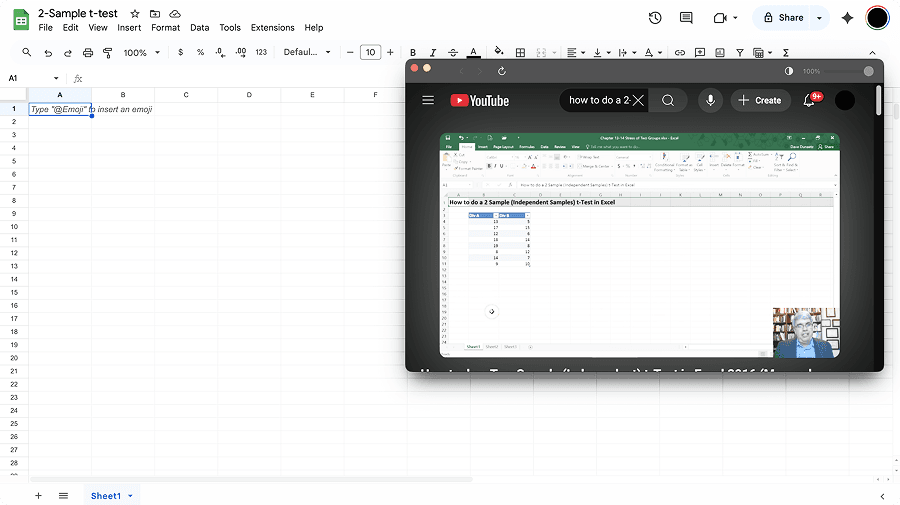Screen dimensions: 900x505
Task: Insert a comment from toolbar
Action: (x=700, y=53)
